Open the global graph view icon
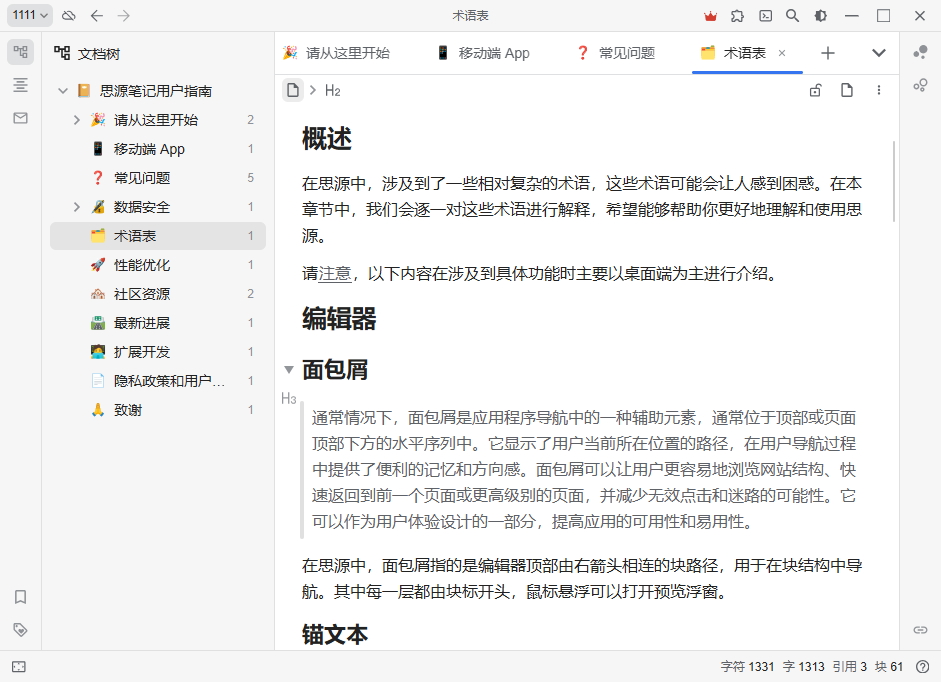 click(920, 53)
